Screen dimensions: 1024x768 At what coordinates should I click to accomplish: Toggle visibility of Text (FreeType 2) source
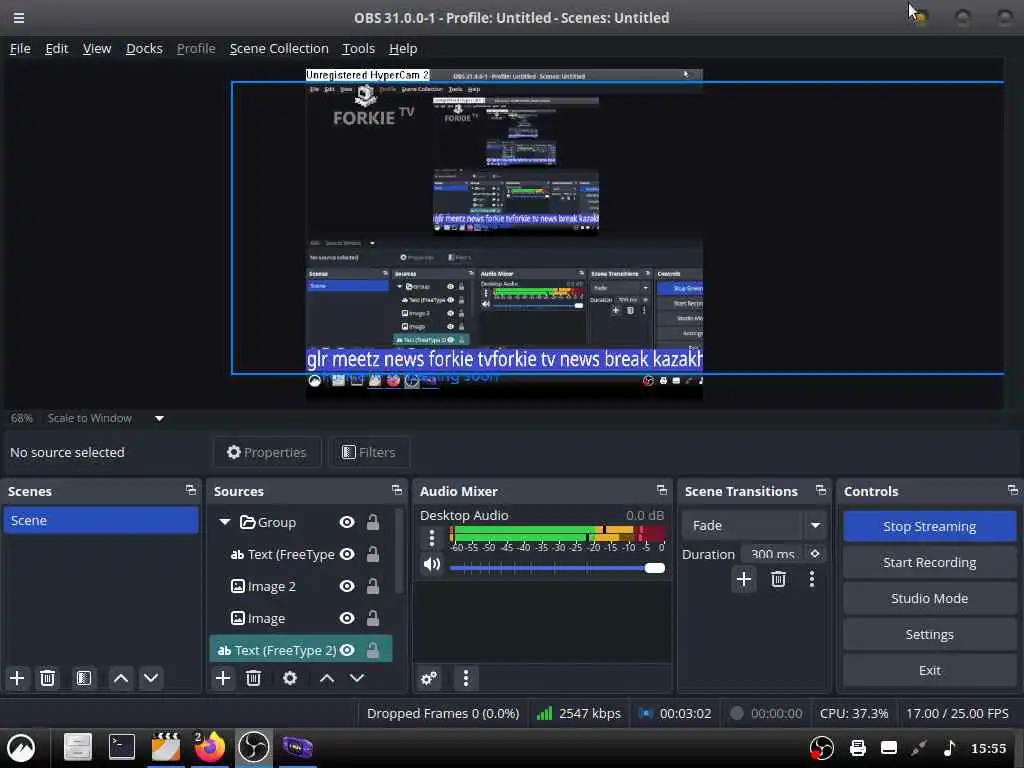[347, 650]
